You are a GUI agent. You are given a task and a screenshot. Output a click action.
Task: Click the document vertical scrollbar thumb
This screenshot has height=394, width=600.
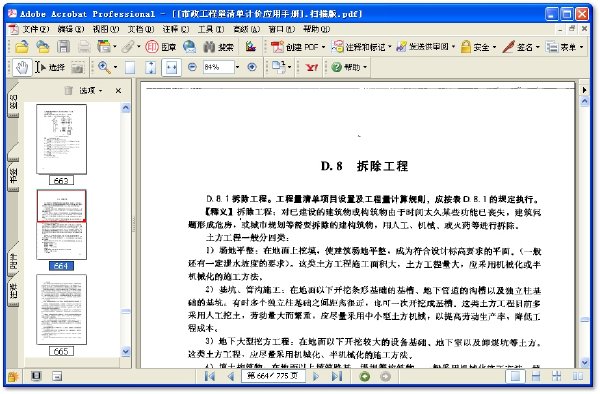pos(584,320)
